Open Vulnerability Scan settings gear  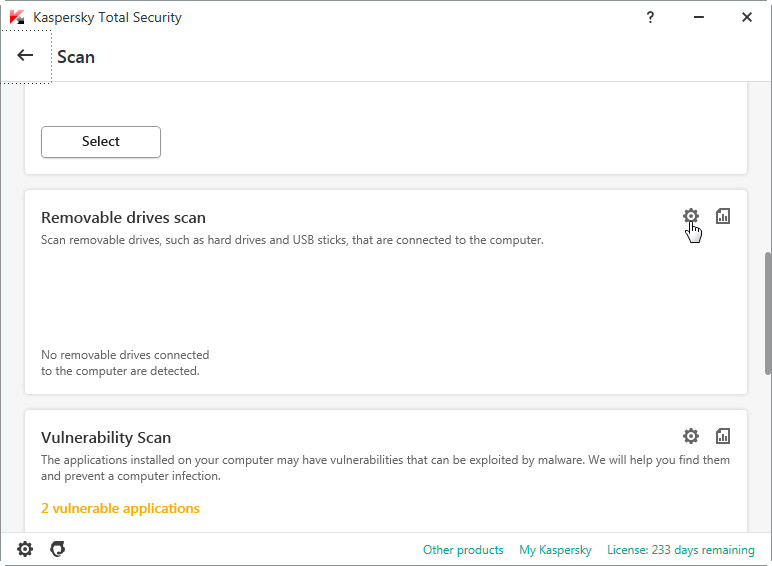(x=690, y=436)
